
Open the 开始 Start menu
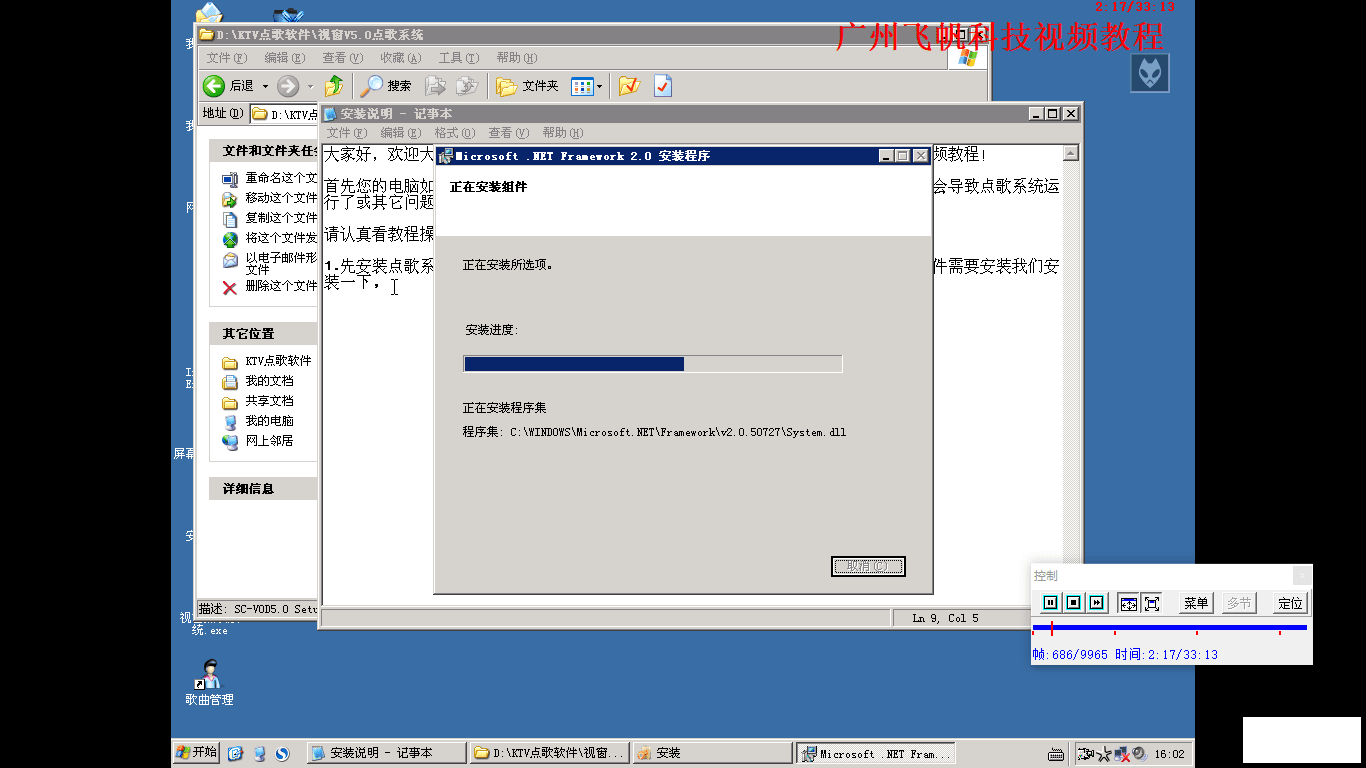coord(196,752)
